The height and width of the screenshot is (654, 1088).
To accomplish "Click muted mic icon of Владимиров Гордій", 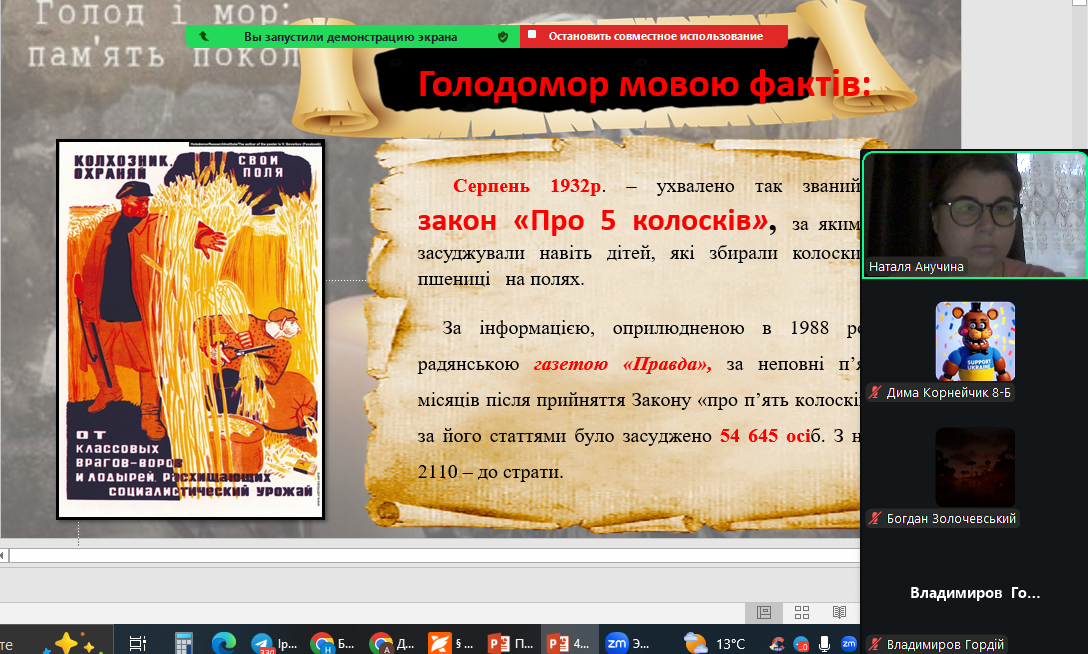I will 875,645.
